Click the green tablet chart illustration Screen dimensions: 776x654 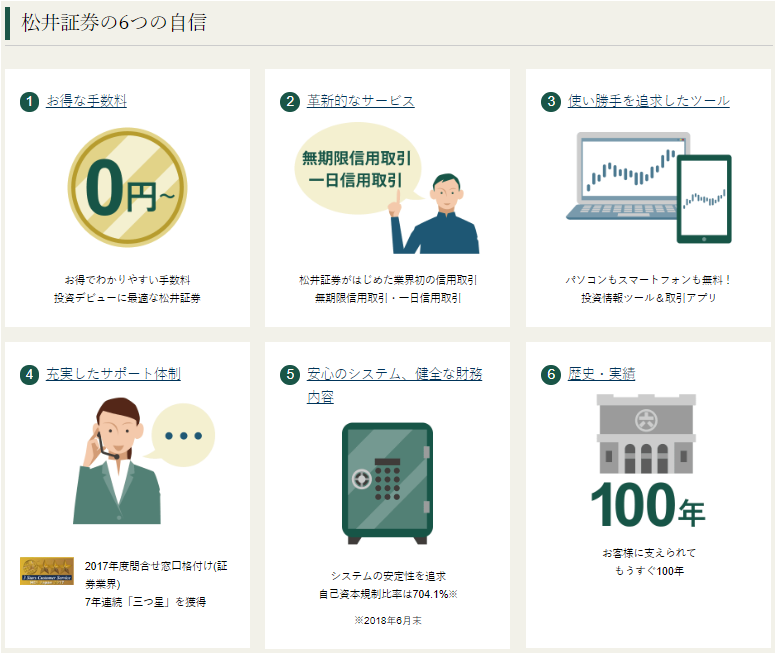pyautogui.click(x=704, y=199)
